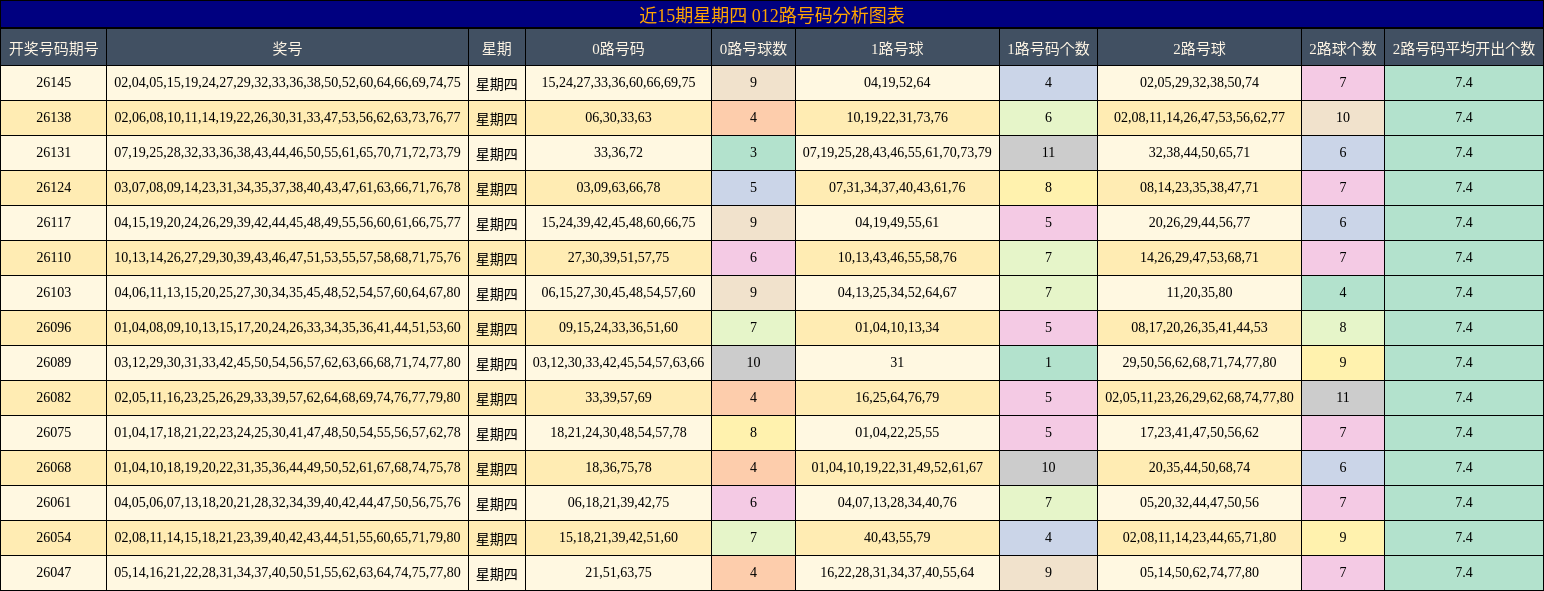Click 0路号码 cell 33,39,57,69
Viewport: 1544px width, 591px height.
pyautogui.click(x=618, y=398)
